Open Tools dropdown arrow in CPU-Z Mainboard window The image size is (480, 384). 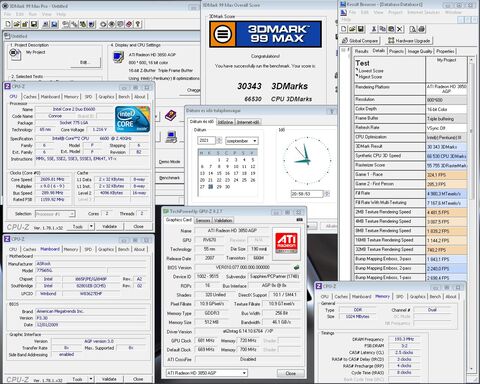pyautogui.click(x=91, y=379)
